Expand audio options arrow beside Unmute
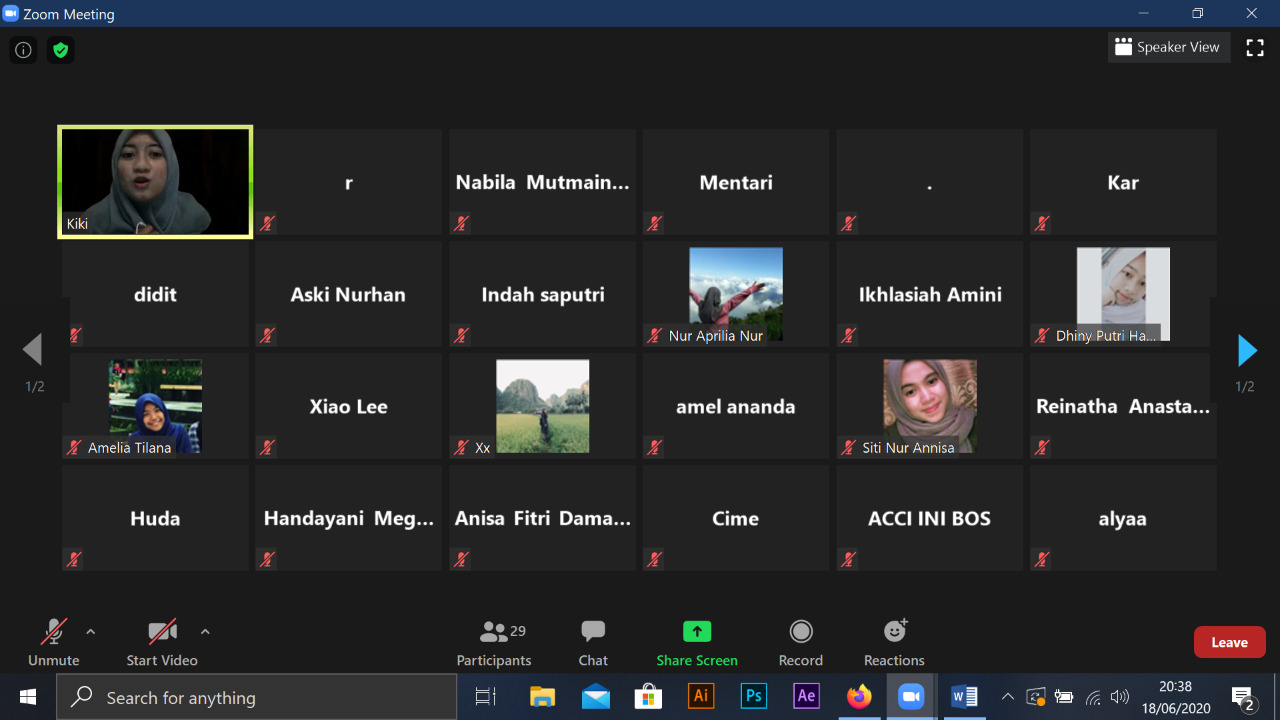1280x720 pixels. click(x=91, y=632)
